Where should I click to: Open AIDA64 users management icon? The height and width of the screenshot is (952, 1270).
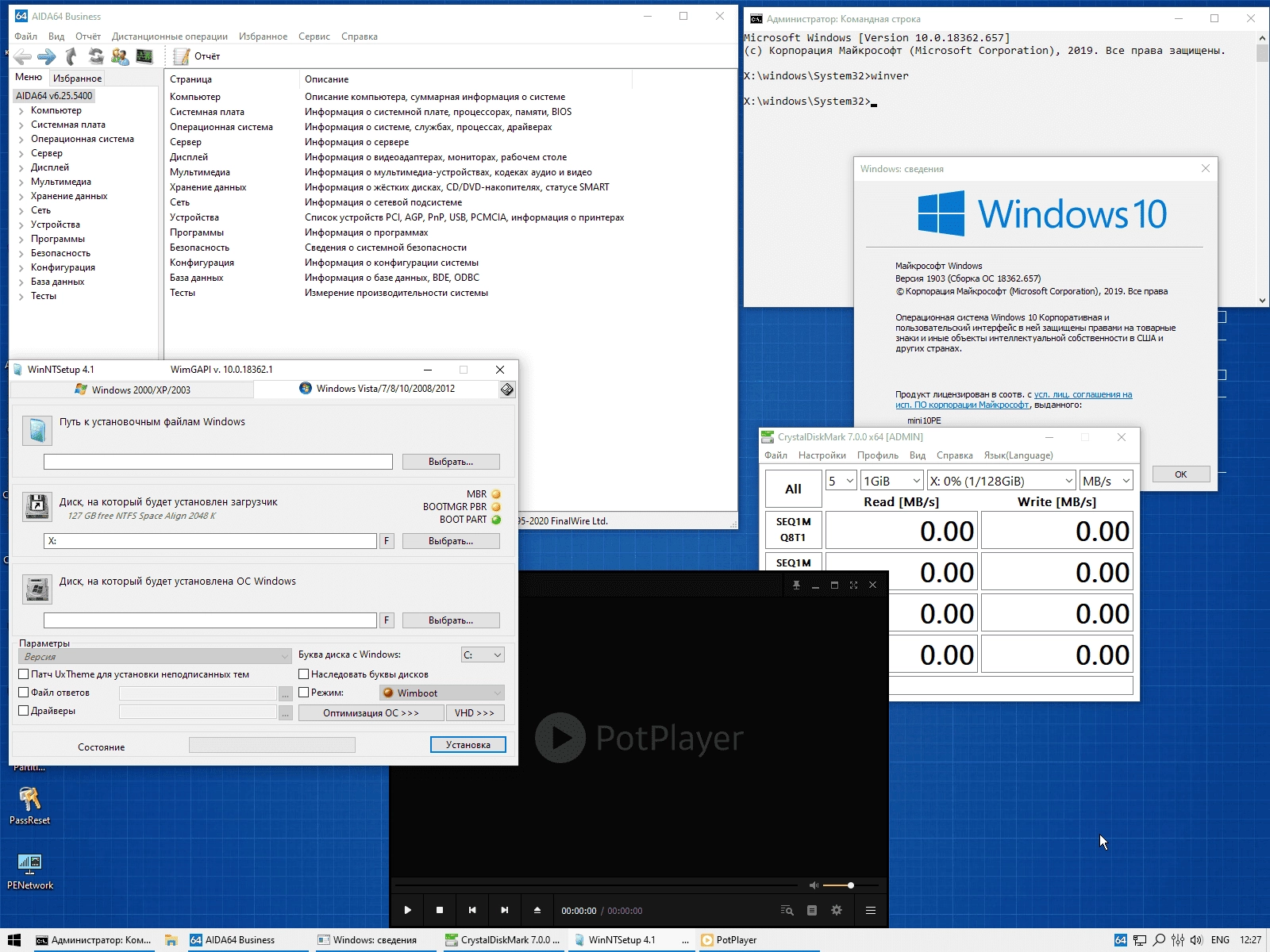click(120, 56)
